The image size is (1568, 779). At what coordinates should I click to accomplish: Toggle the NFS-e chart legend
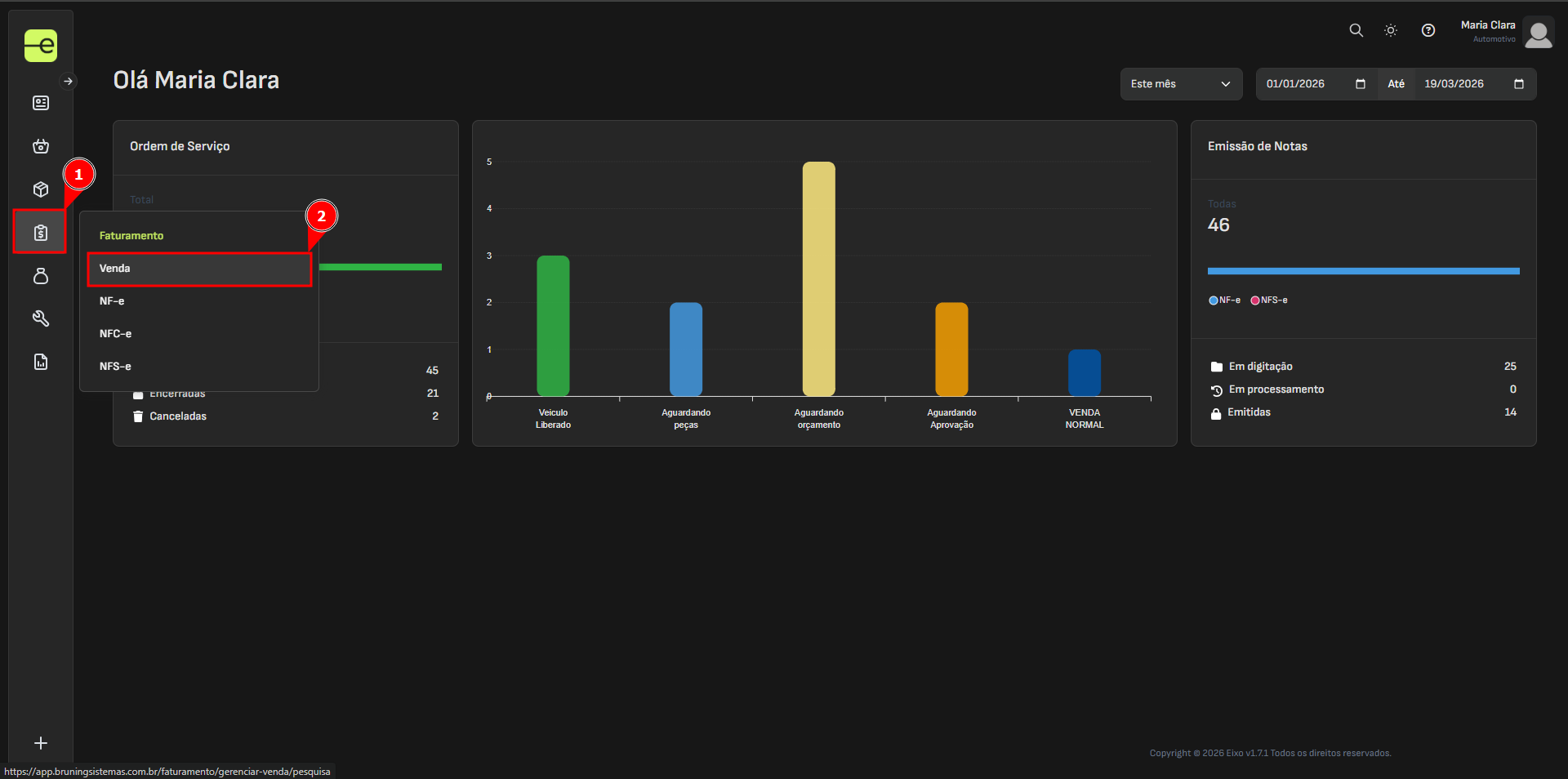pyautogui.click(x=1269, y=300)
